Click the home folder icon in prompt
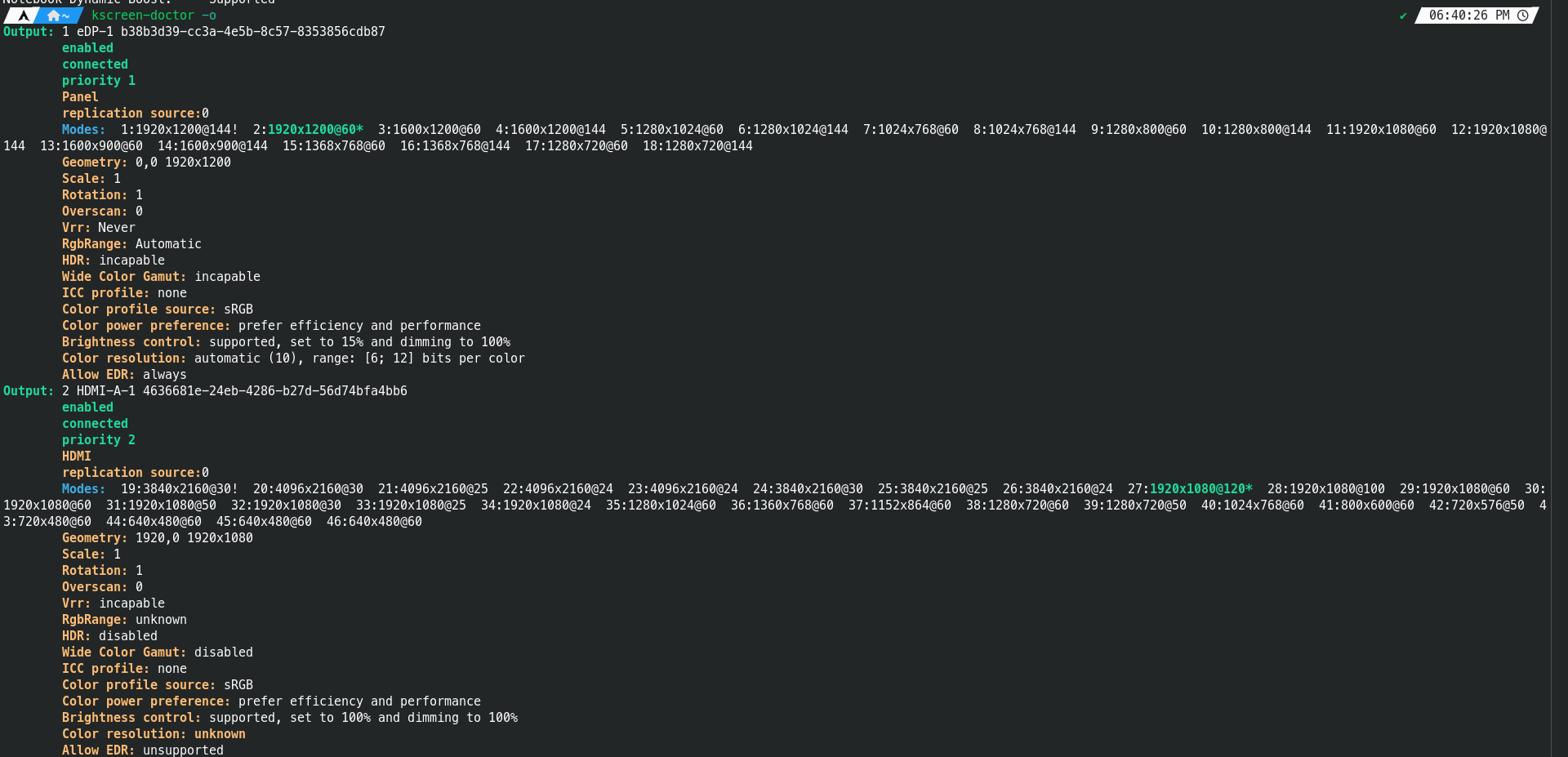The image size is (1568, 757). [x=54, y=16]
